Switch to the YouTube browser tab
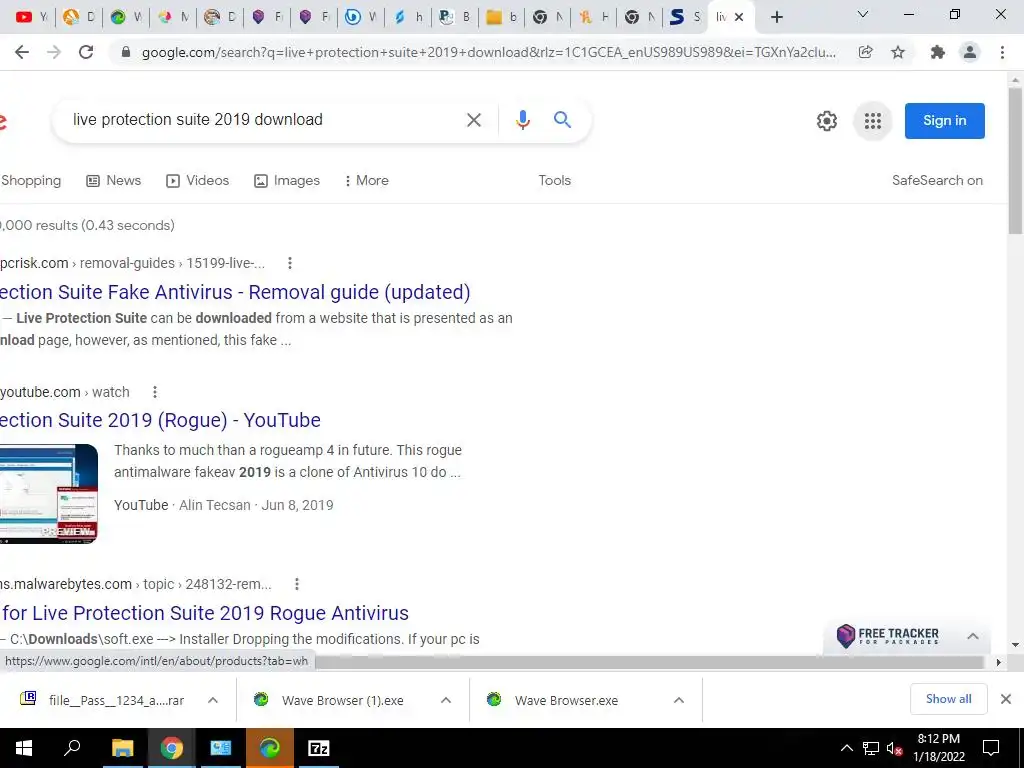Screen dimensions: 1024x768 (31, 17)
